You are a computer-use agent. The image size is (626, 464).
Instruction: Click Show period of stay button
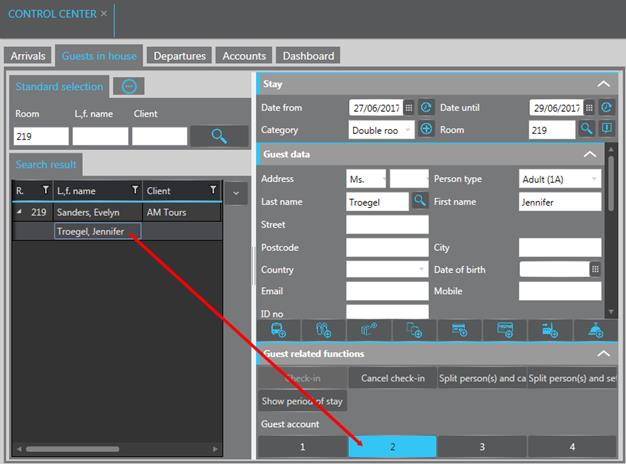[302, 401]
